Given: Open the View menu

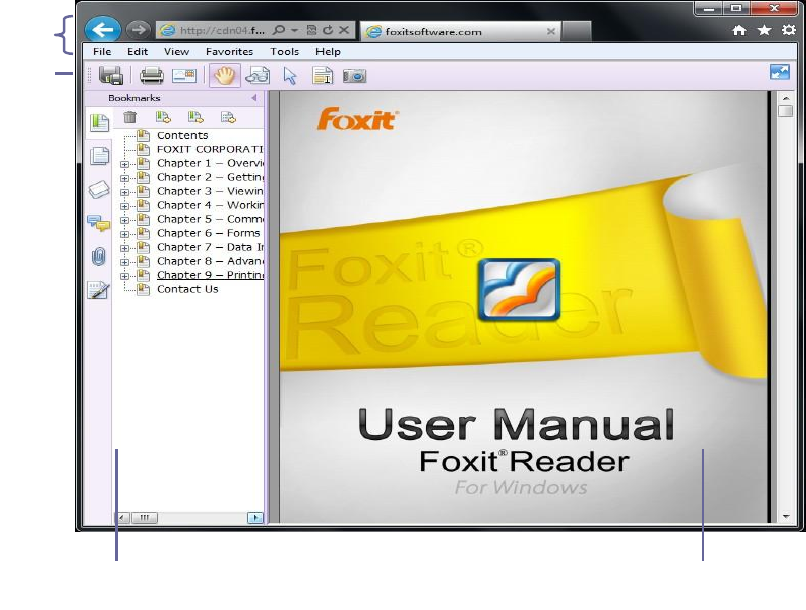Looking at the screenshot, I should click(x=176, y=51).
